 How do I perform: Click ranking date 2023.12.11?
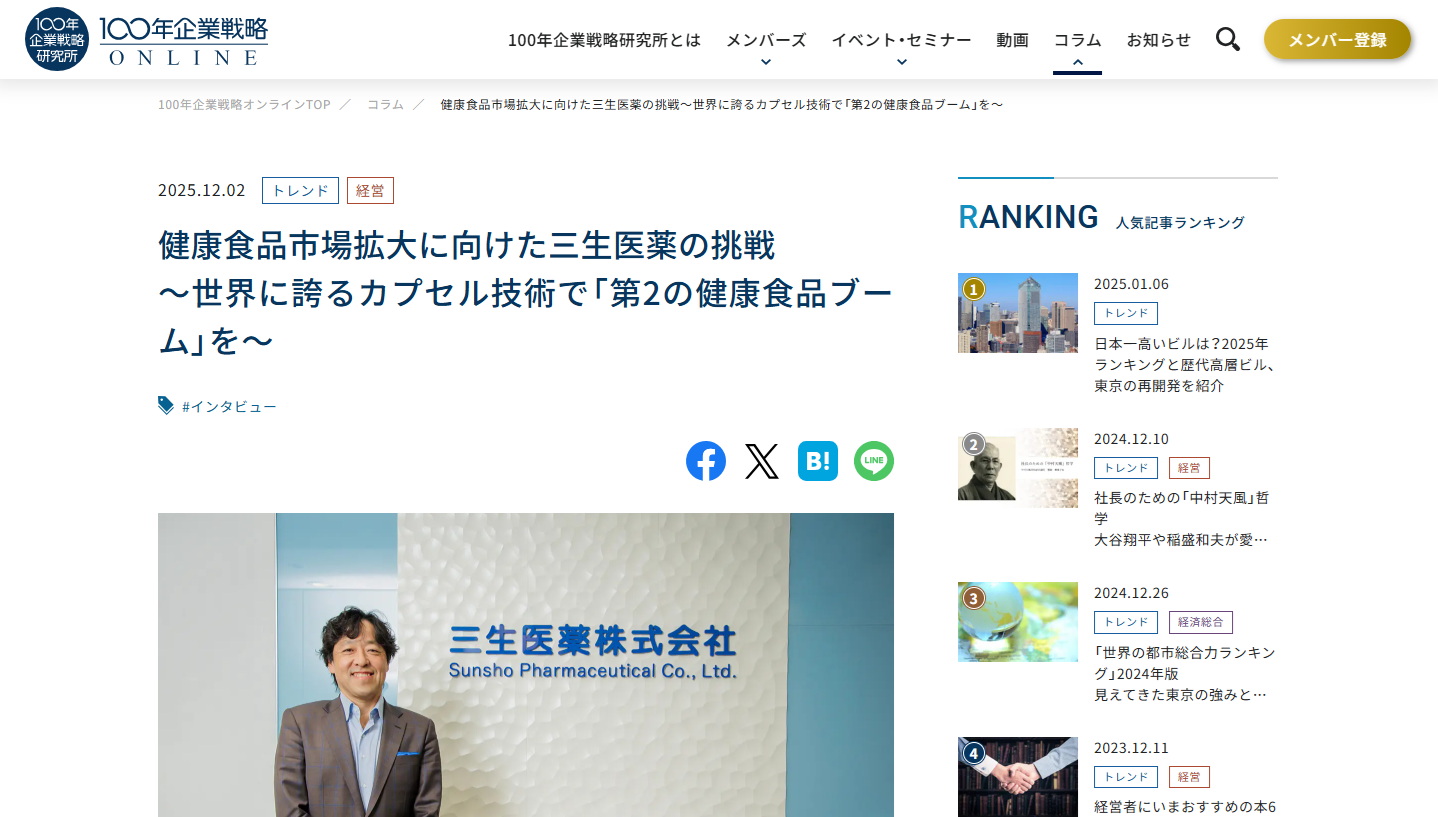tap(1131, 748)
